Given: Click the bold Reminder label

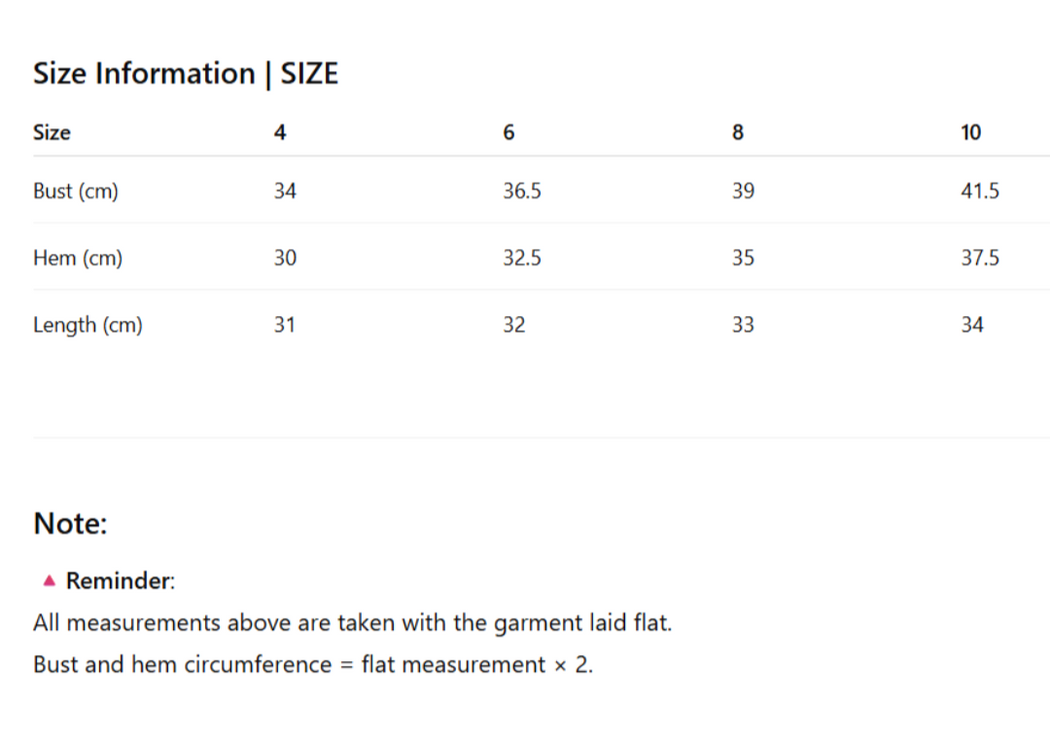Looking at the screenshot, I should click(x=119, y=581).
